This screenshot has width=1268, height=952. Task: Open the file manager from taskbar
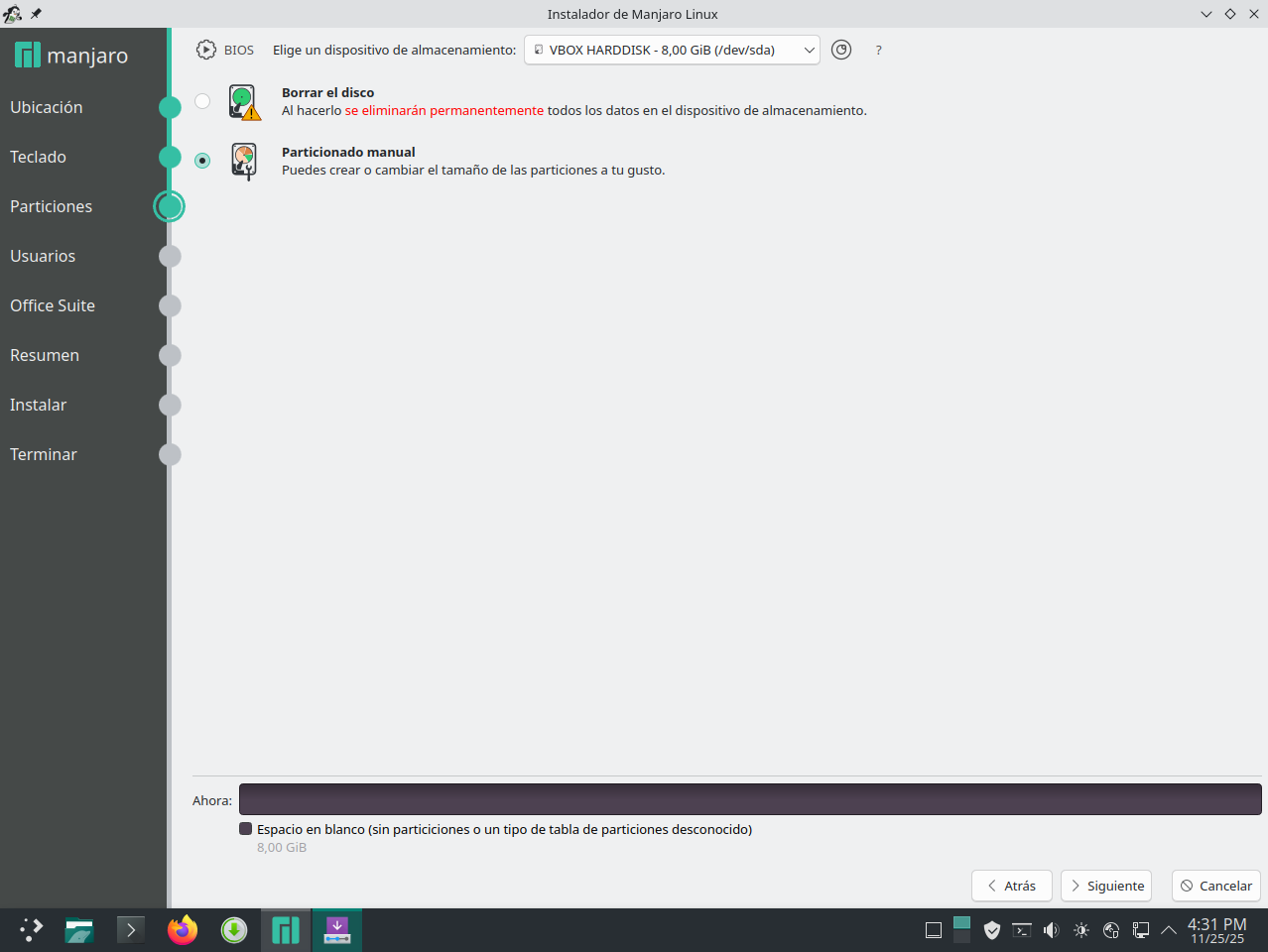[x=79, y=930]
